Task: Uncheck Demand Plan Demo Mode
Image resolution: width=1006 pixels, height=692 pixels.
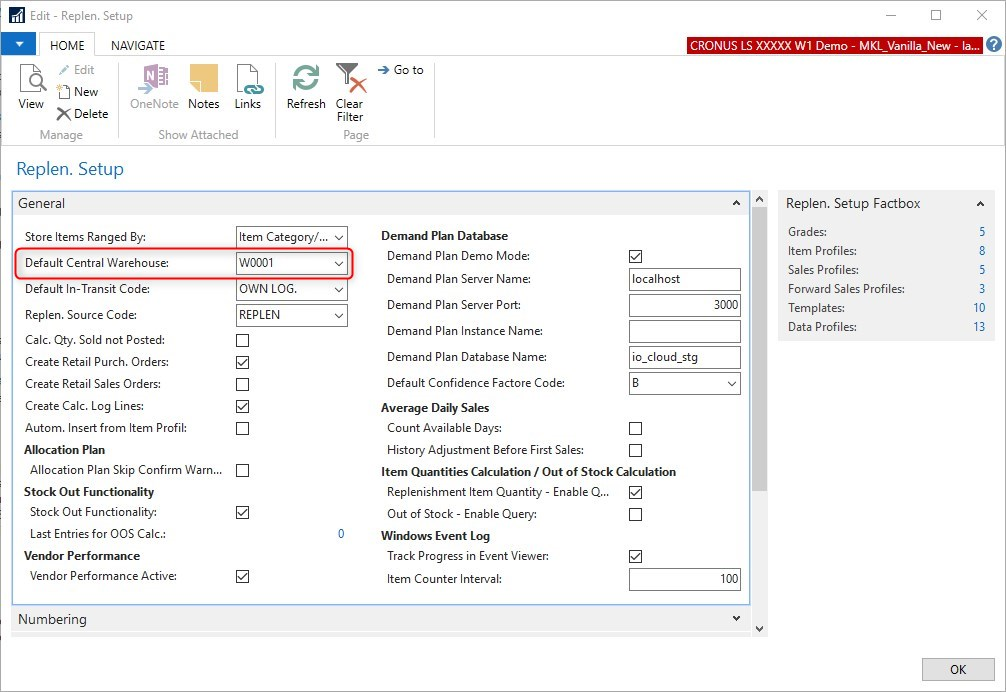Action: [x=635, y=257]
